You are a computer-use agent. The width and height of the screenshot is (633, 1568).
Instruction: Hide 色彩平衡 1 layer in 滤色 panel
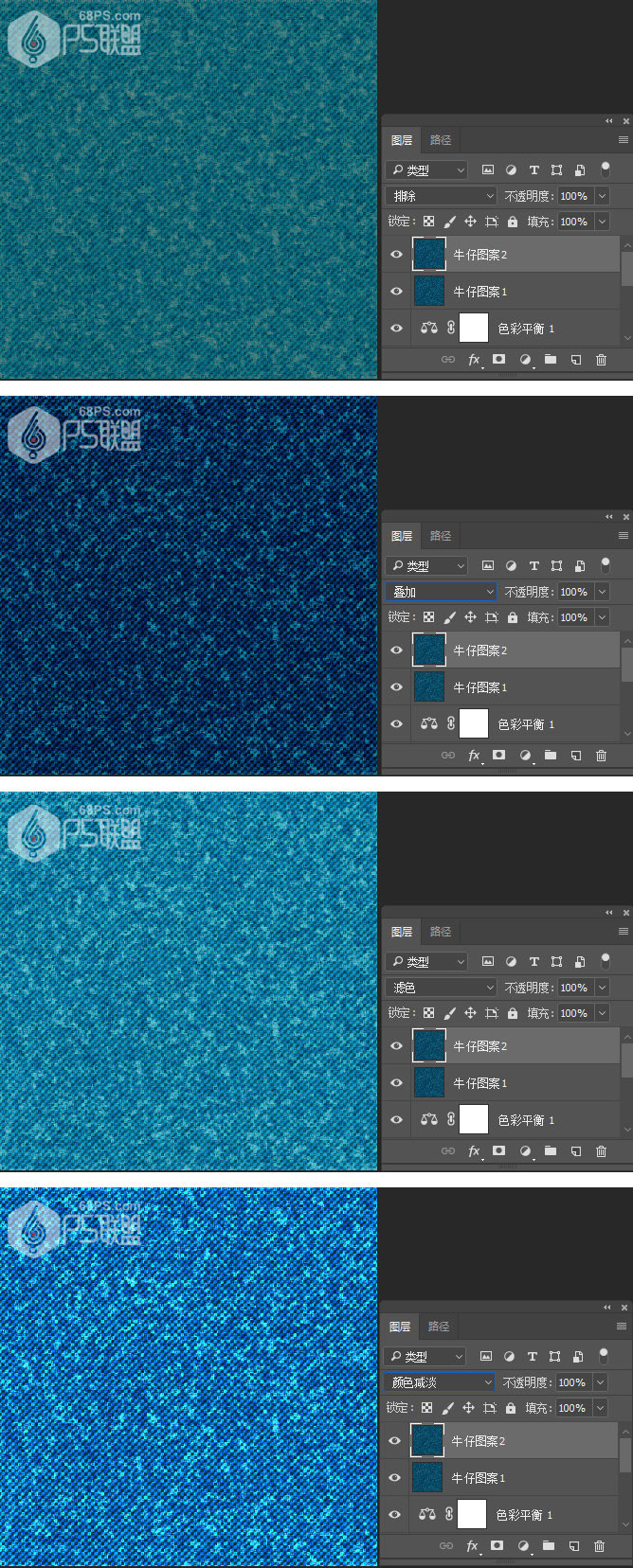coord(397,1120)
